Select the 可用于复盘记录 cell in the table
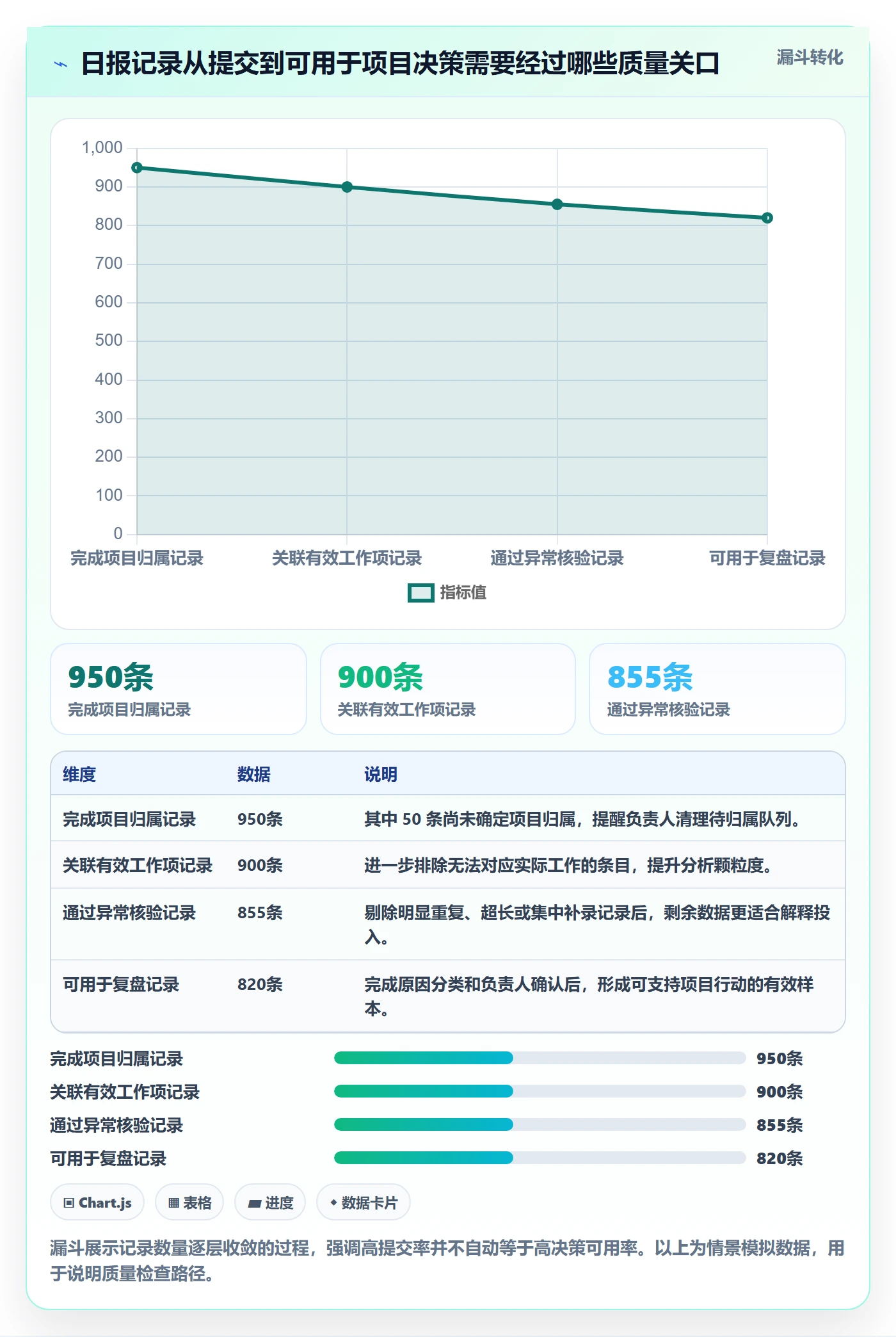The width and height of the screenshot is (896, 1337). pos(121,984)
